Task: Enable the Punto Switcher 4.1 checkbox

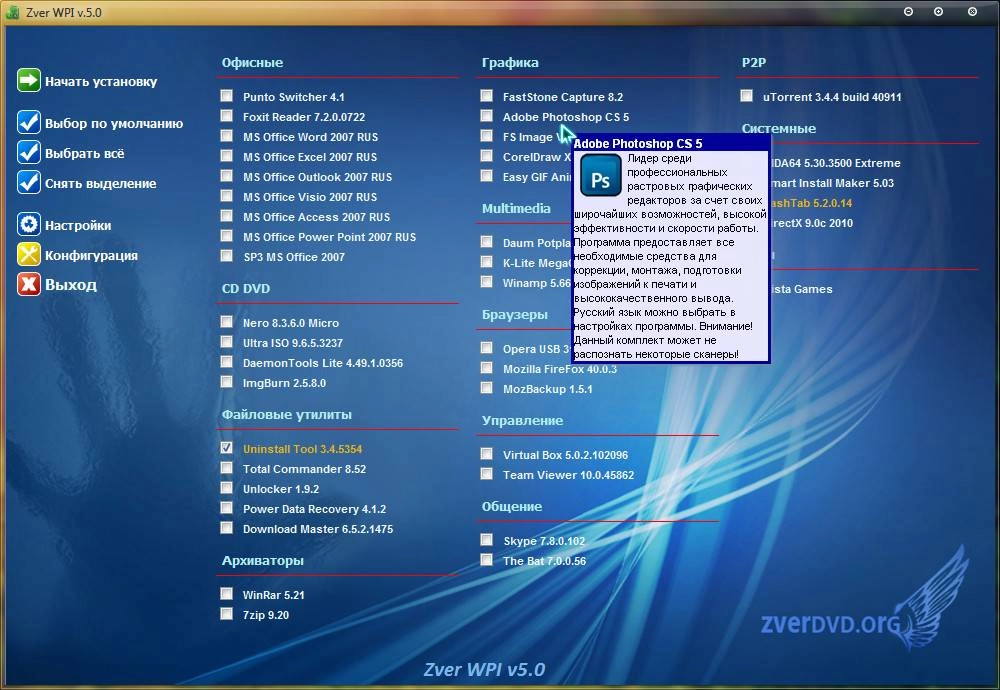Action: tap(226, 96)
